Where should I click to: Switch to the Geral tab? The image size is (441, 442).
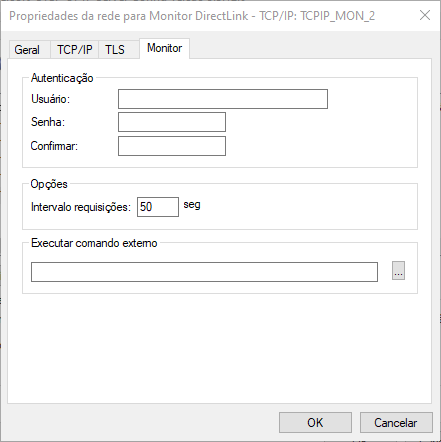click(28, 50)
